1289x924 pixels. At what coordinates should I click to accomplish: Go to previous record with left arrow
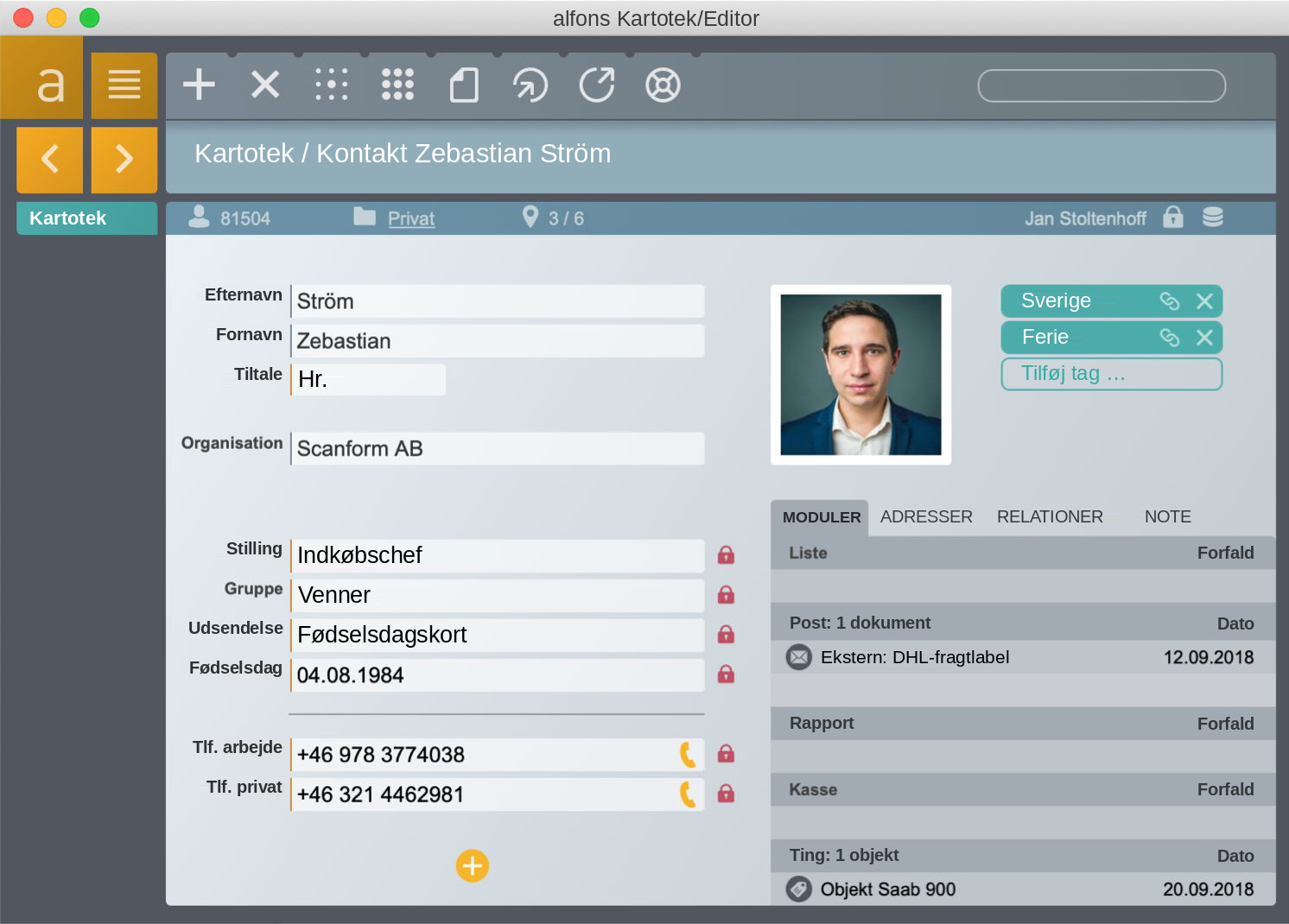50,160
